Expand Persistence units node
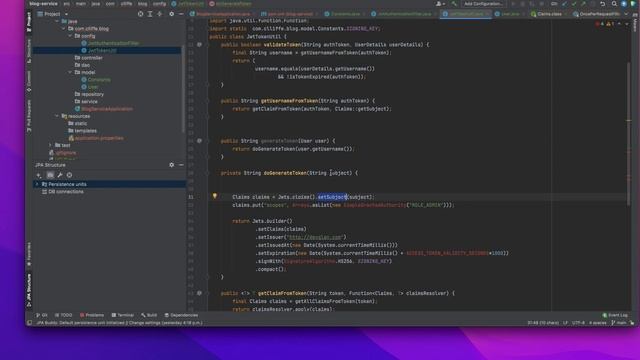The width and height of the screenshot is (640, 360). pyautogui.click(x=37, y=184)
